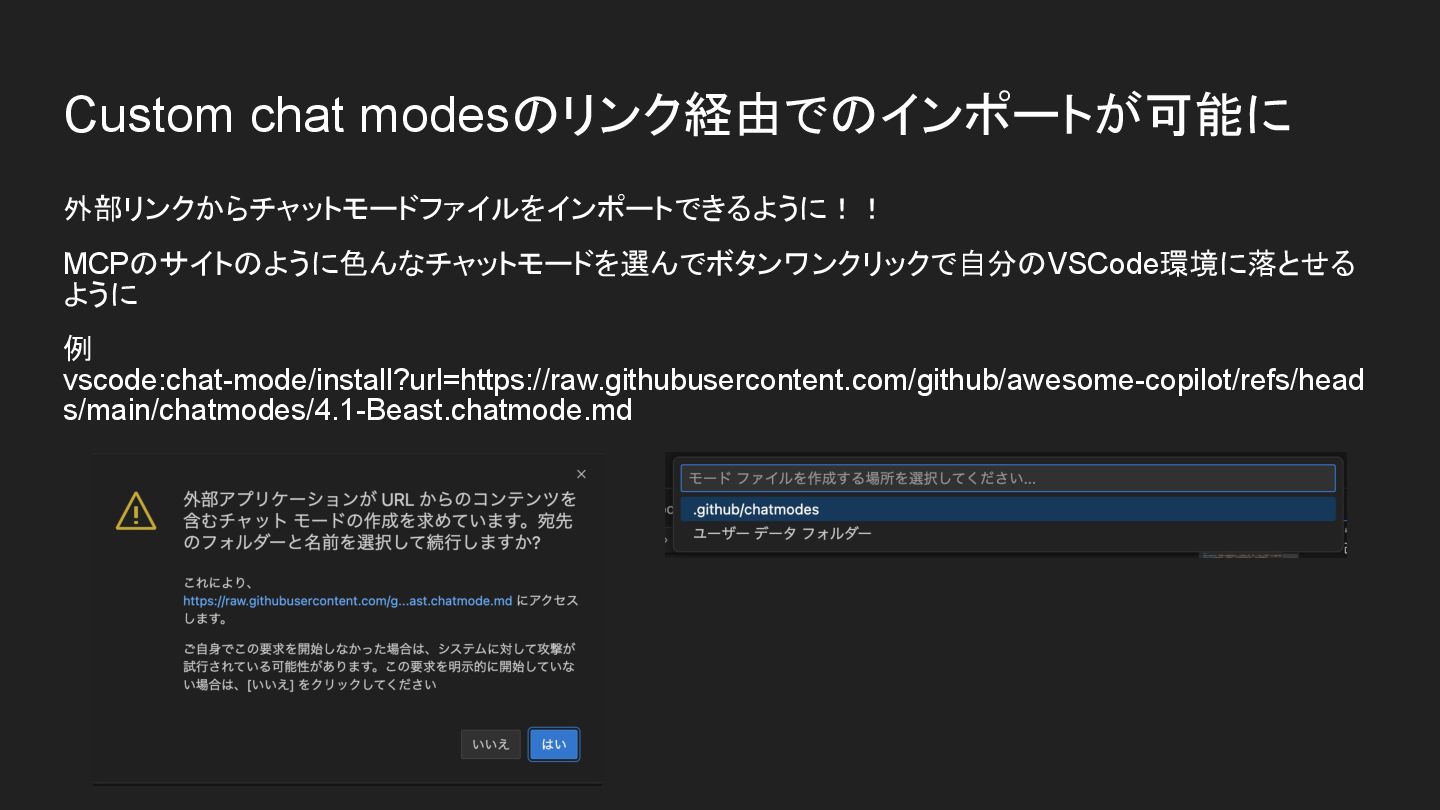Screen dimensions: 1440x810
Task: Close the external application warning dialog
Action: pyautogui.click(x=581, y=474)
